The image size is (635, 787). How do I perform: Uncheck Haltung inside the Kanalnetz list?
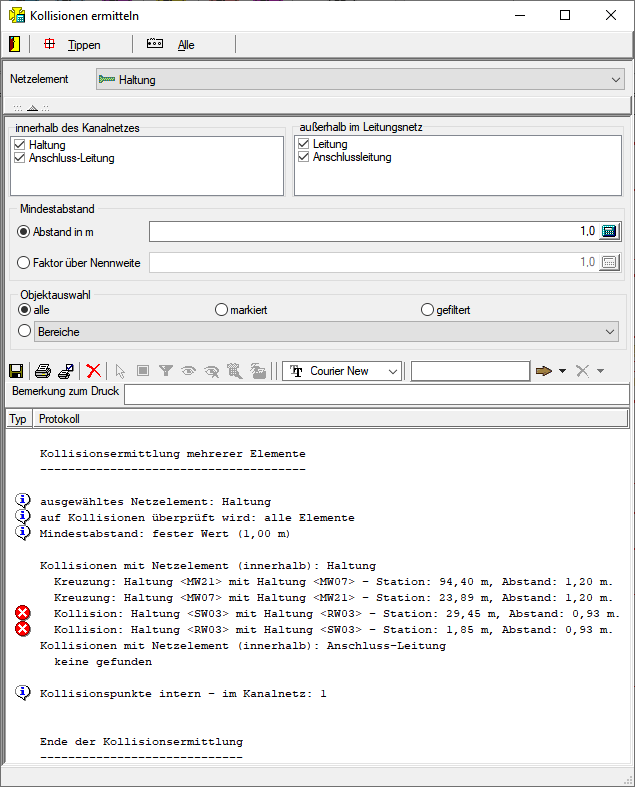[21, 145]
